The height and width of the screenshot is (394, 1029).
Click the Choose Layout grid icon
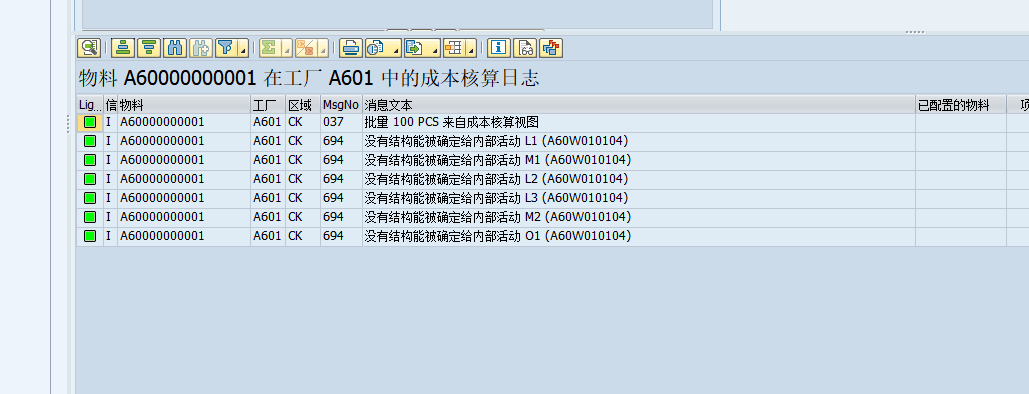click(454, 47)
